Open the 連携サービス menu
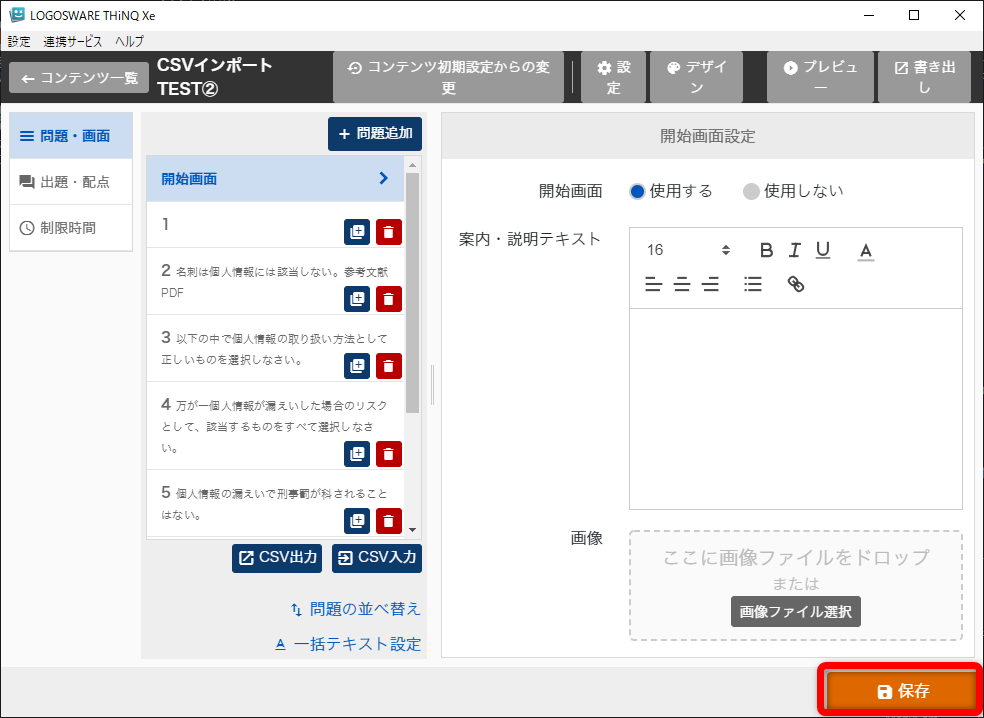This screenshot has width=984, height=718. (x=73, y=41)
